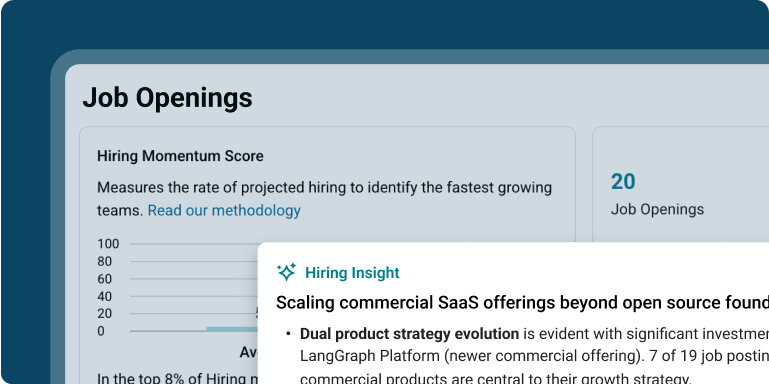Click the Hiring Insight label text
Viewport: 769px width, 384px height.
click(352, 273)
